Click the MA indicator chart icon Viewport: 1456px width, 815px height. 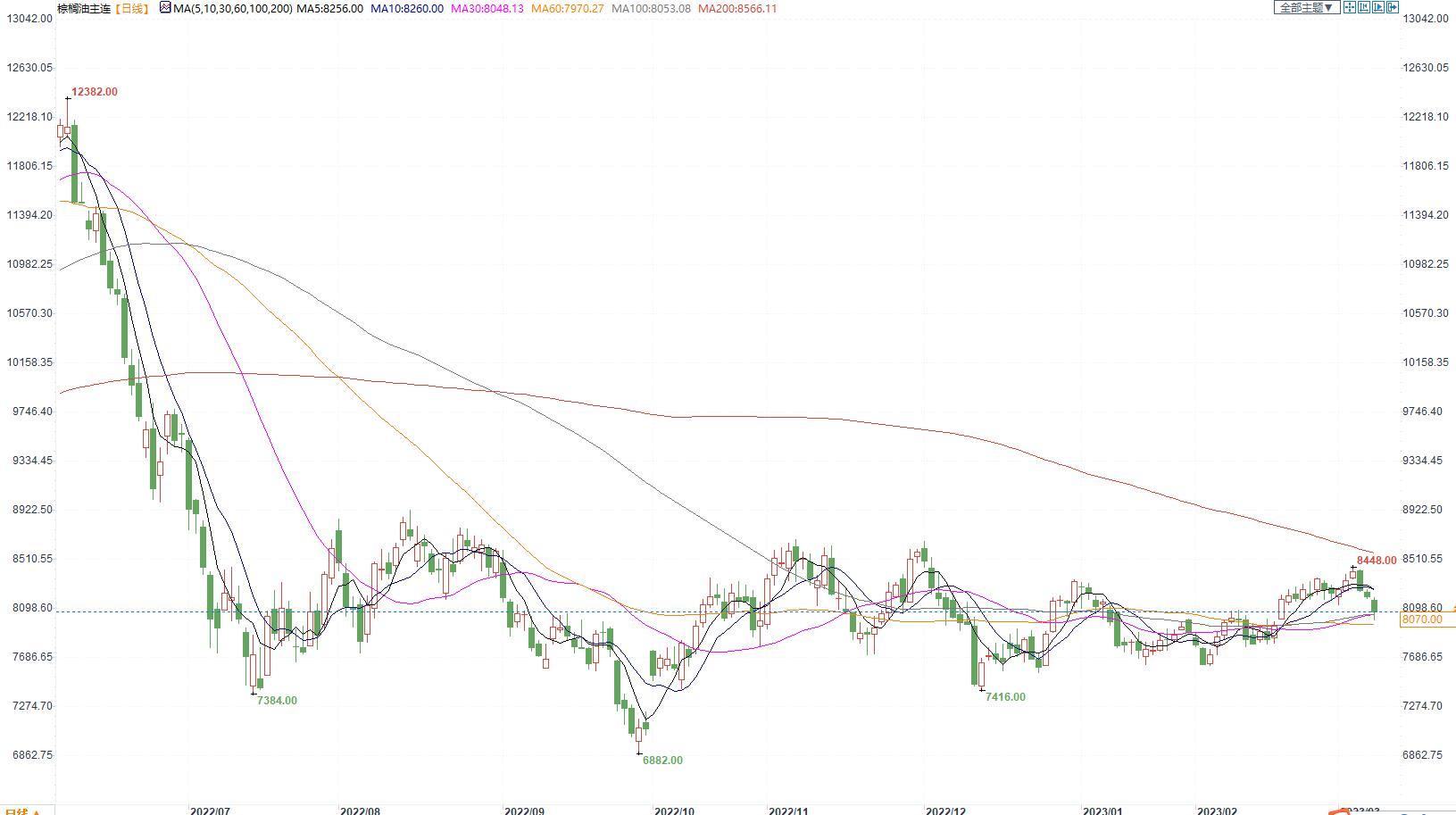coord(165,8)
